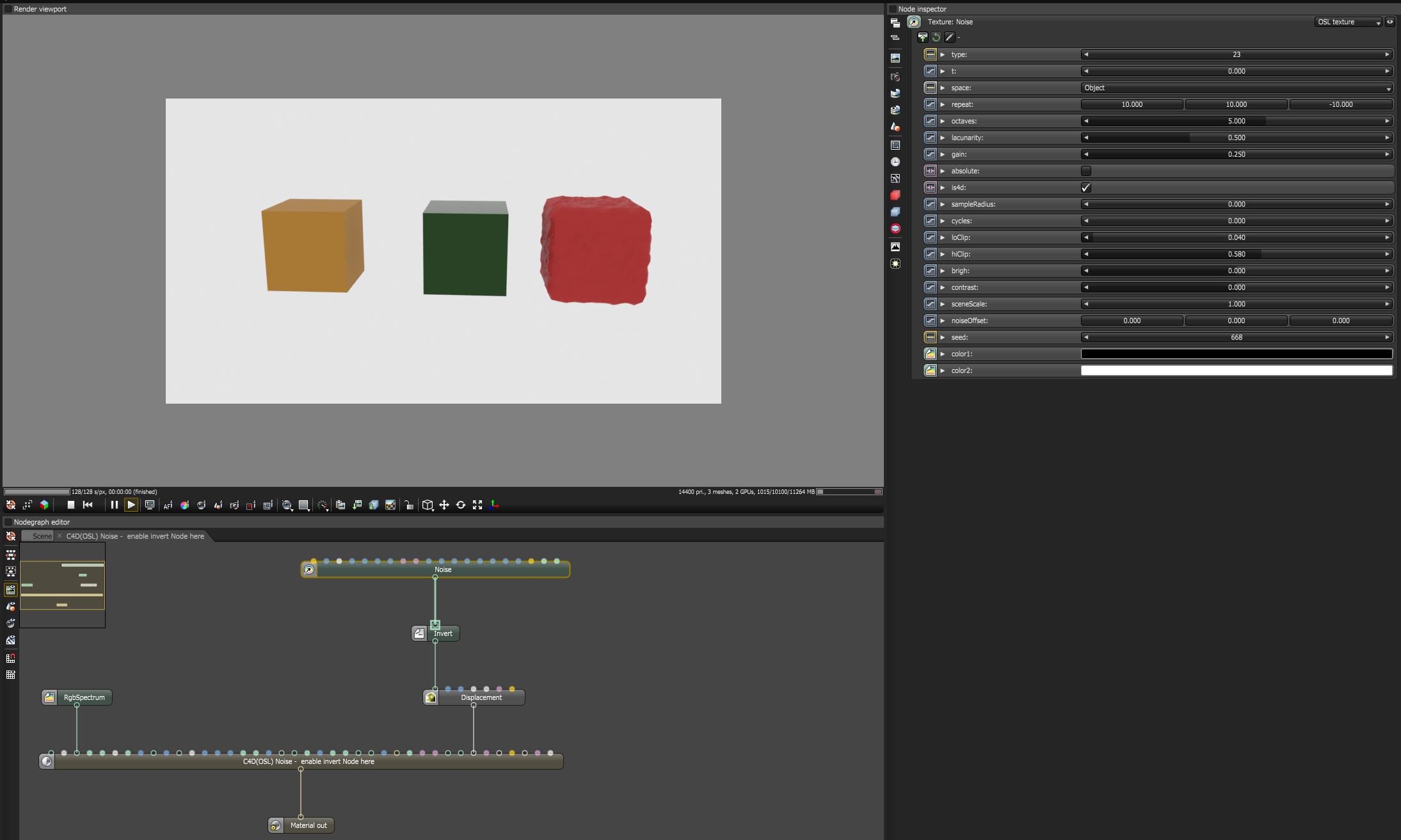Select the C4D(OSL) Noise tab
The height and width of the screenshot is (840, 1401).
(x=135, y=536)
